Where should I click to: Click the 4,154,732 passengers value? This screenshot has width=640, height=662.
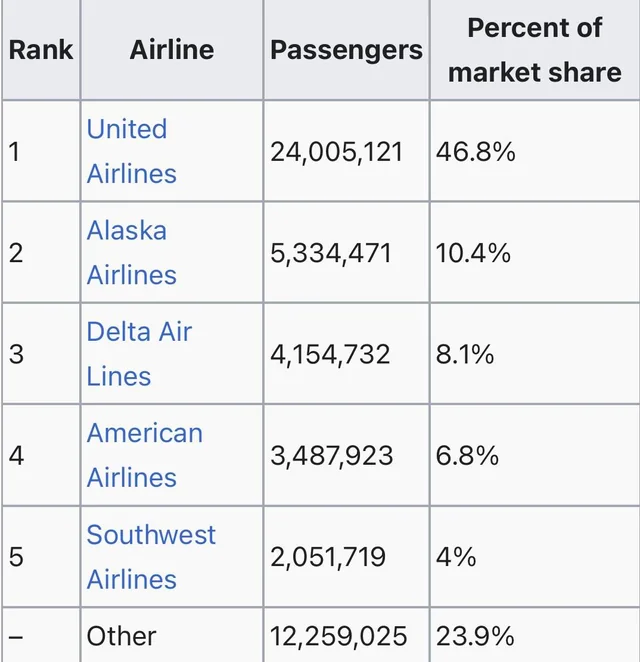click(x=330, y=354)
